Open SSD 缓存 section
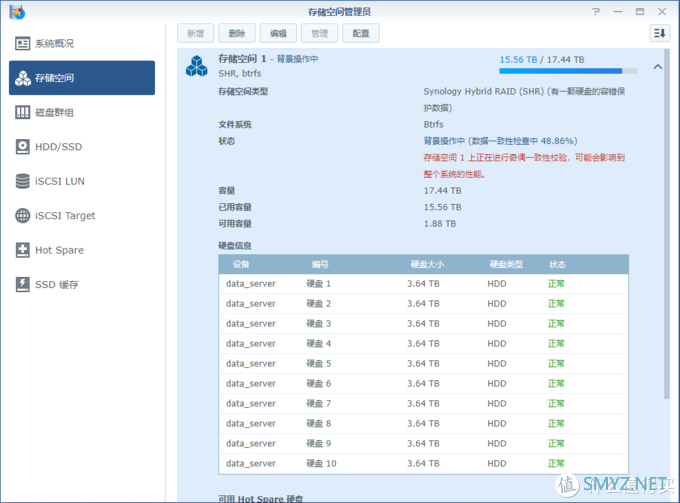This screenshot has height=503, width=680. click(x=82, y=284)
